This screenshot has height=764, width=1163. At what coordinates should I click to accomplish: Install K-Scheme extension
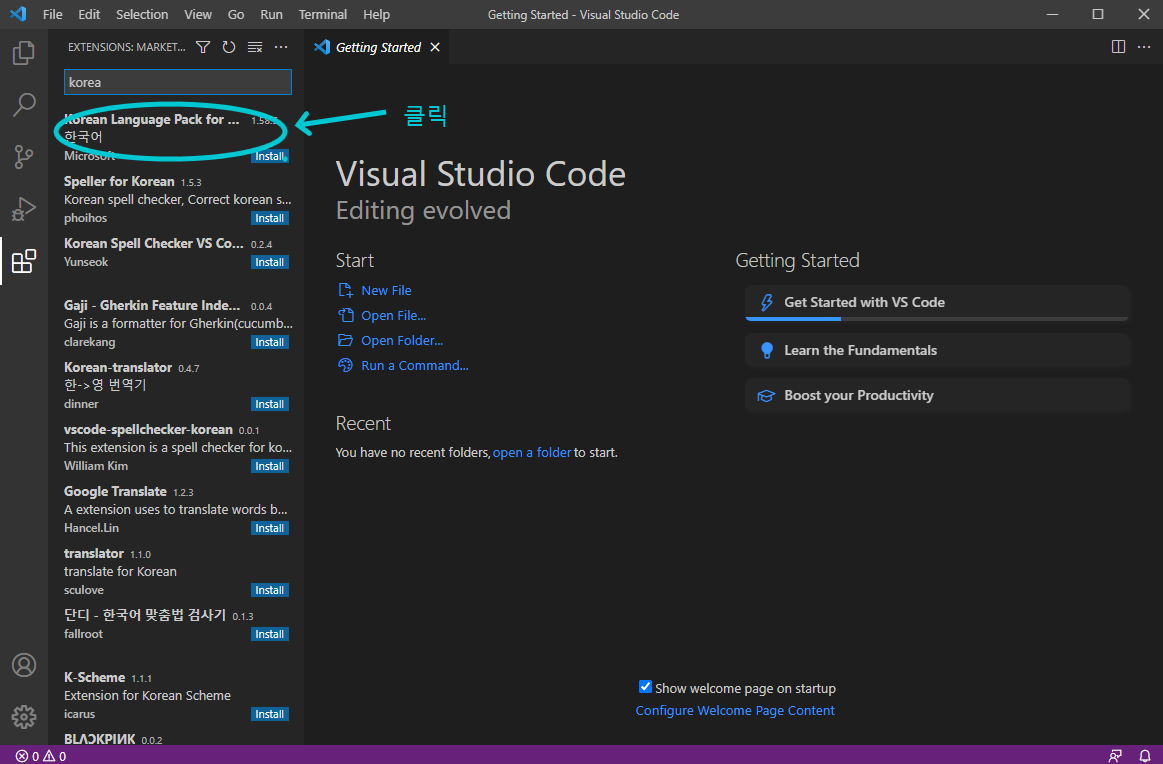(269, 714)
